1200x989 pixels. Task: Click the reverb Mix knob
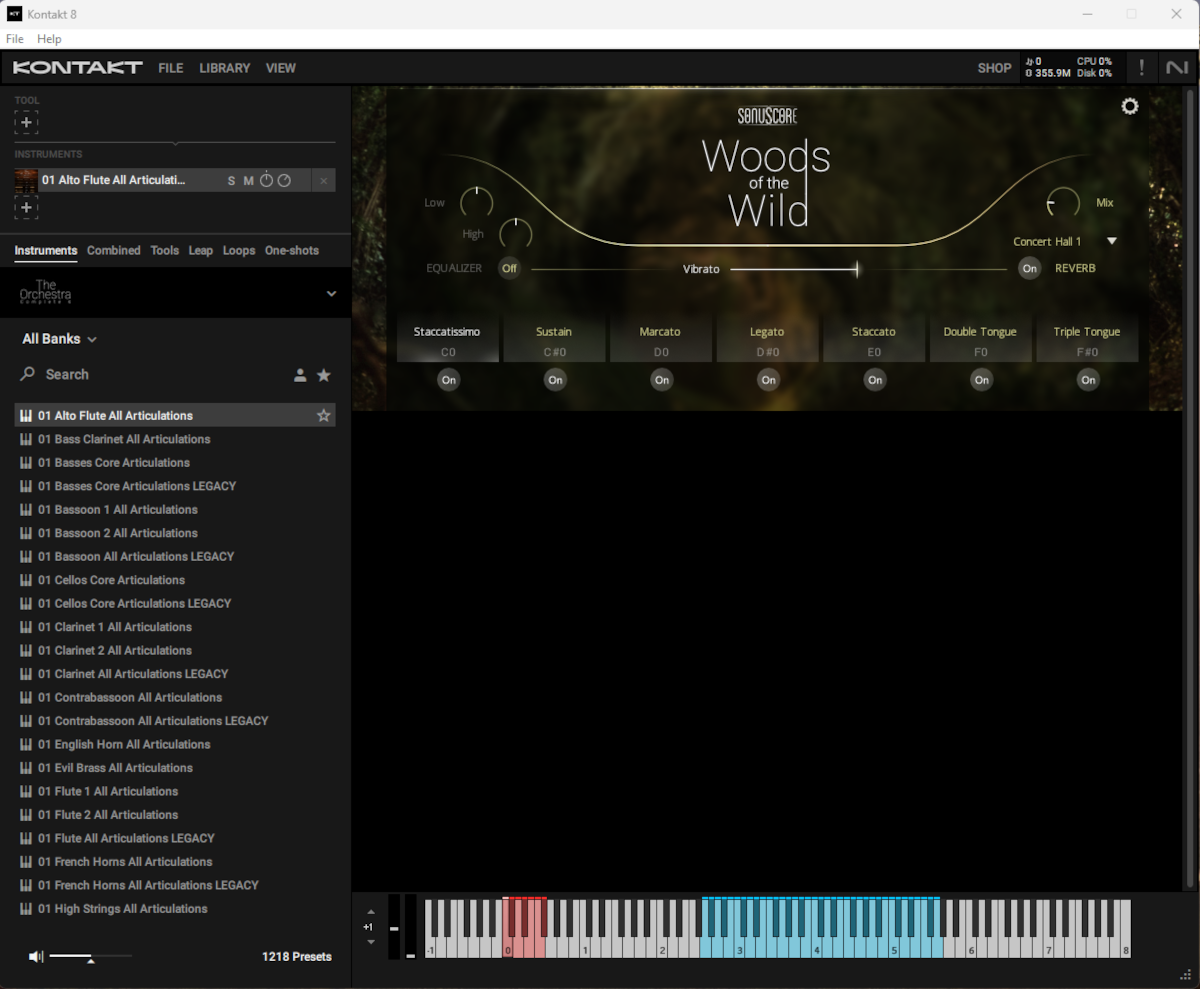1063,203
